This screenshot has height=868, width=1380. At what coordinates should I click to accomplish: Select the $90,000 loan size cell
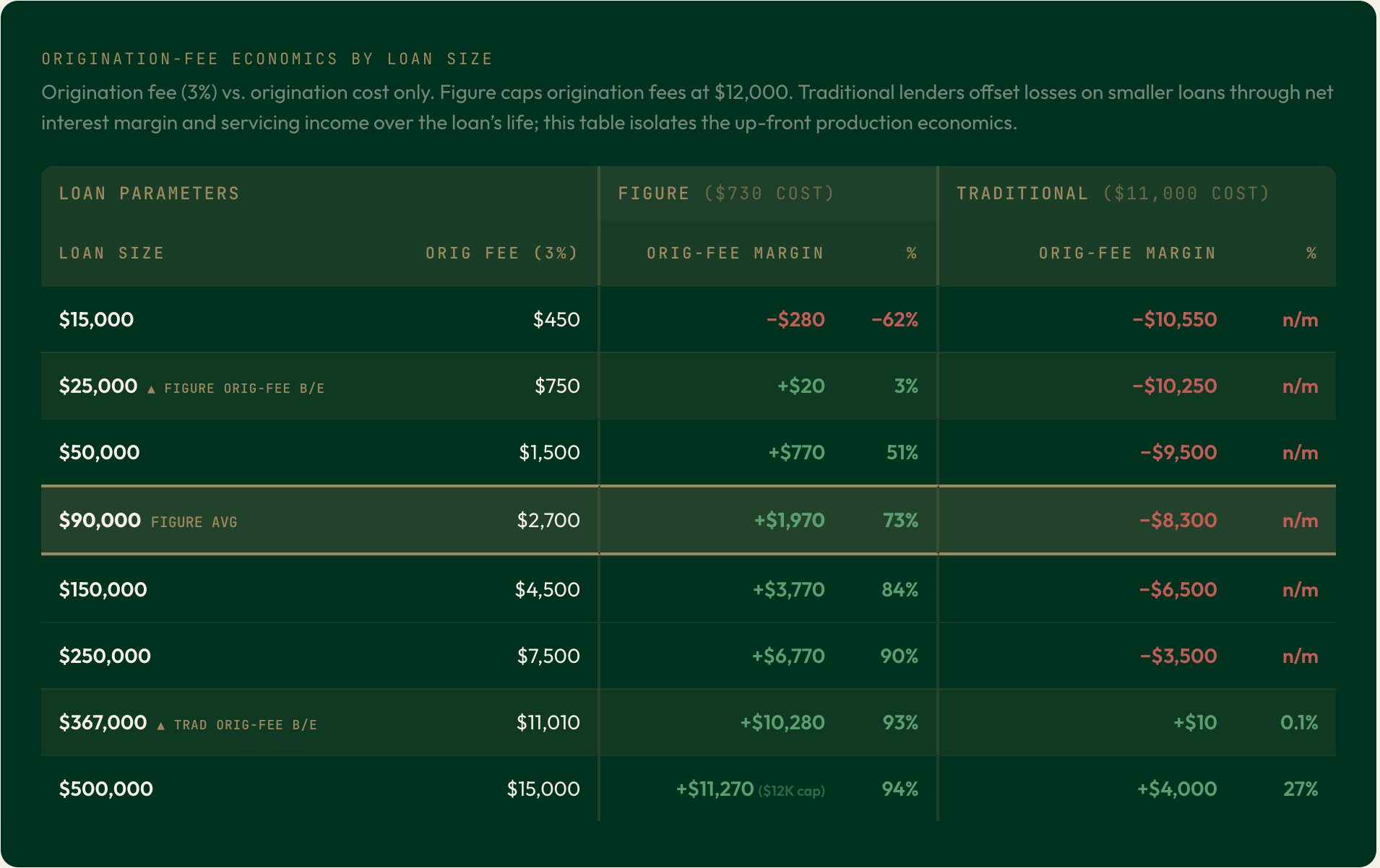[x=100, y=520]
